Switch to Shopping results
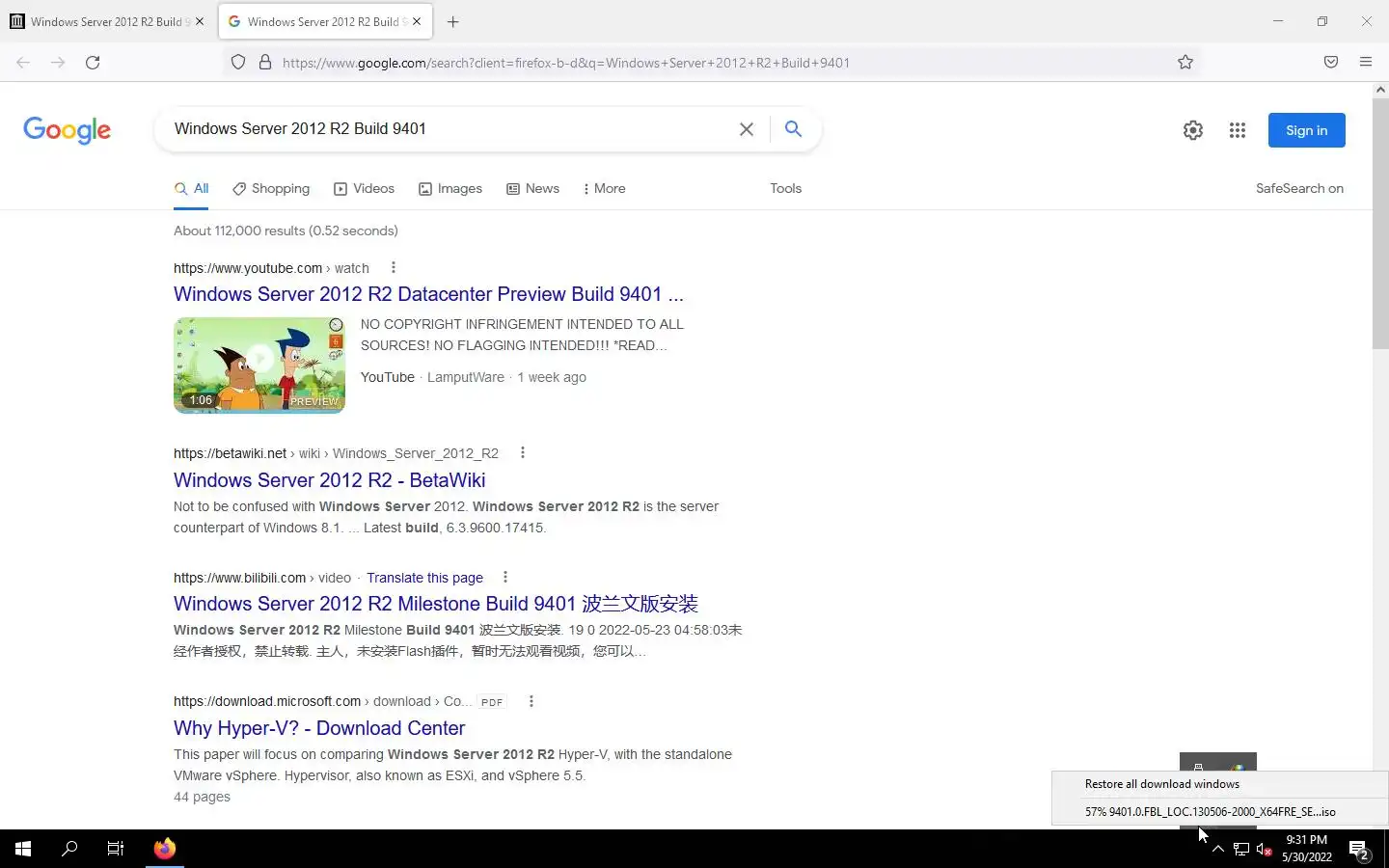 point(271,189)
